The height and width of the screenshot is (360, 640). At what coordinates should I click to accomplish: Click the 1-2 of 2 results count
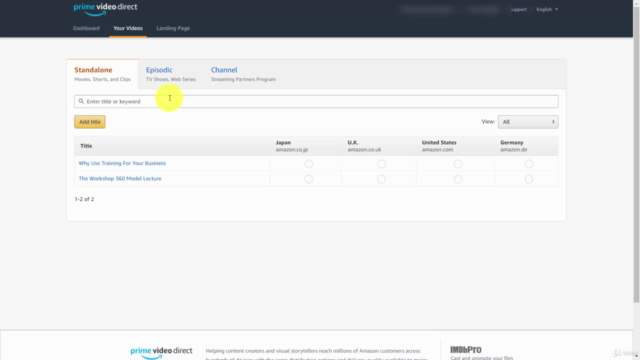[84, 199]
